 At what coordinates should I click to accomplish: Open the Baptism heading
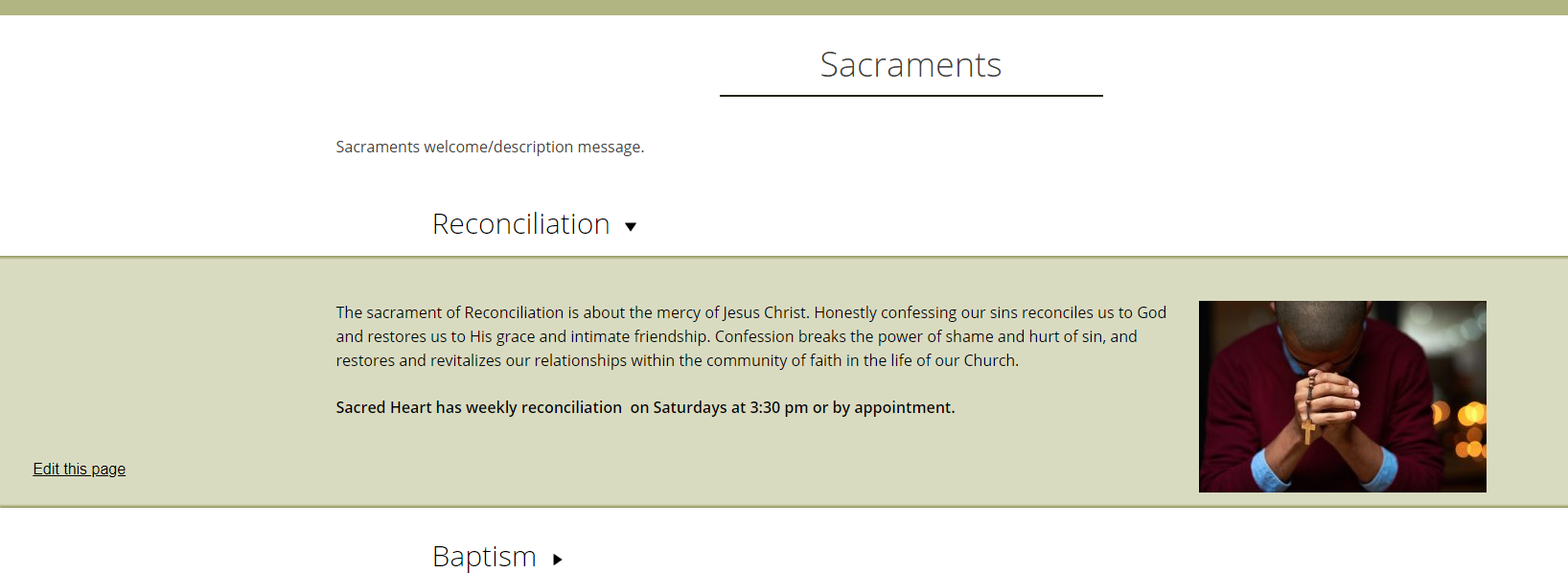click(x=484, y=557)
